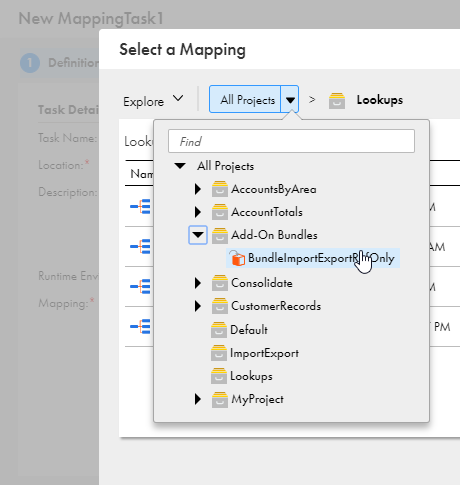Select AccountsByArea in the tree
This screenshot has width=460, height=485.
274,189
